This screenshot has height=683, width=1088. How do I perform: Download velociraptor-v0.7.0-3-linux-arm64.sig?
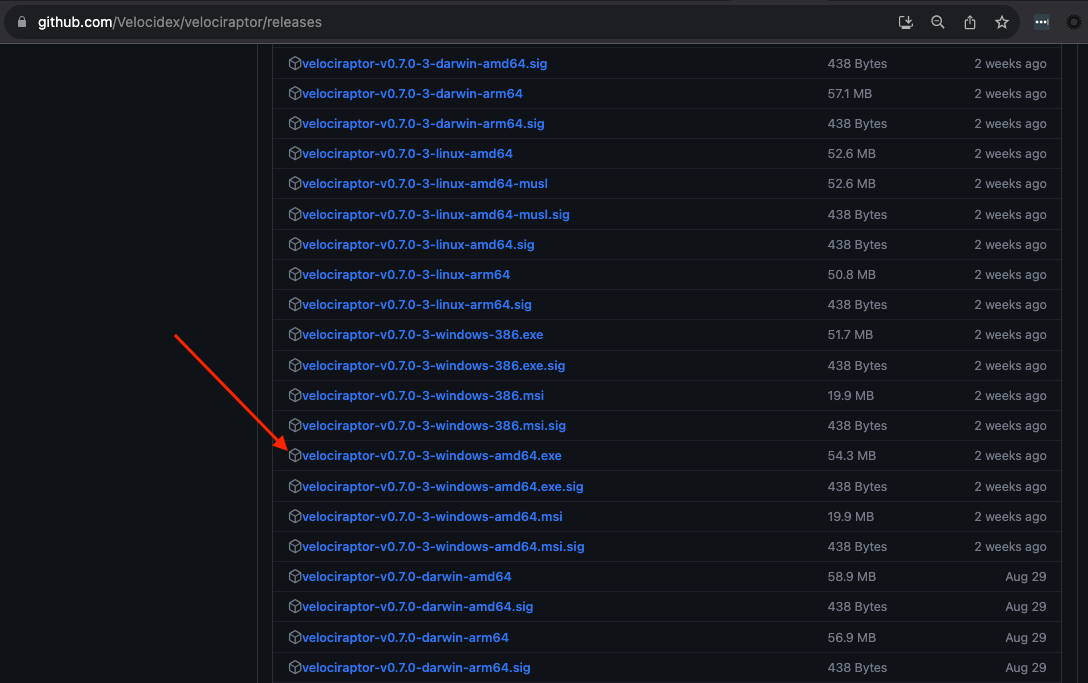(x=417, y=304)
